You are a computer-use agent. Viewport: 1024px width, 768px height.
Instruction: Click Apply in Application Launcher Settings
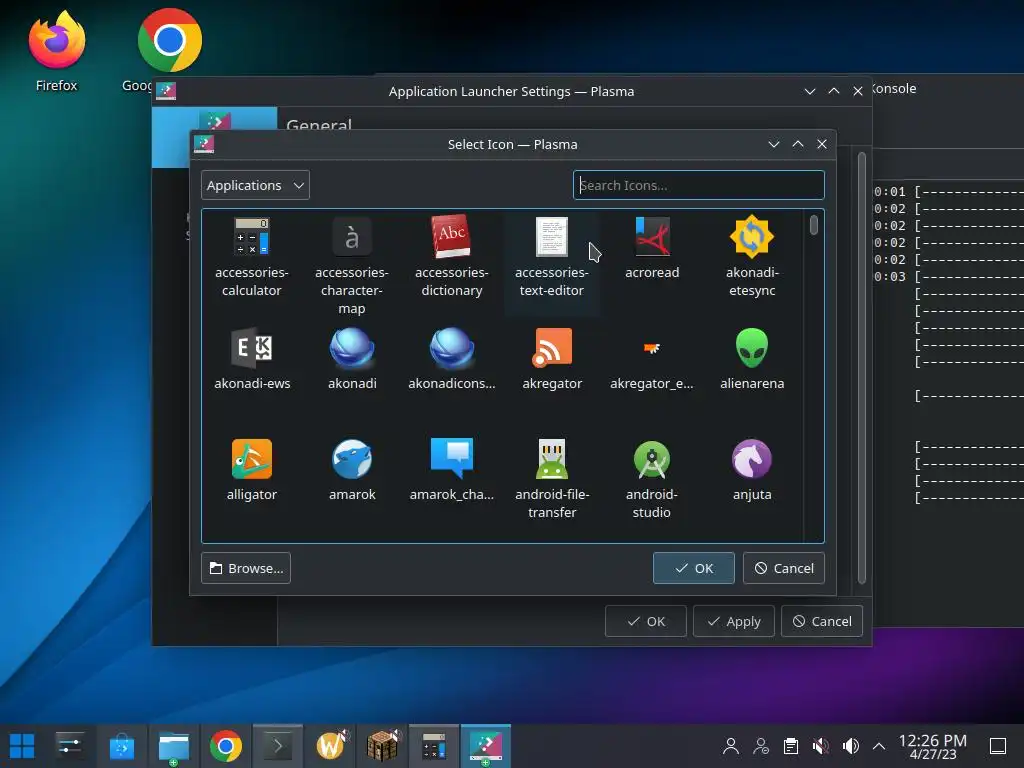click(733, 621)
